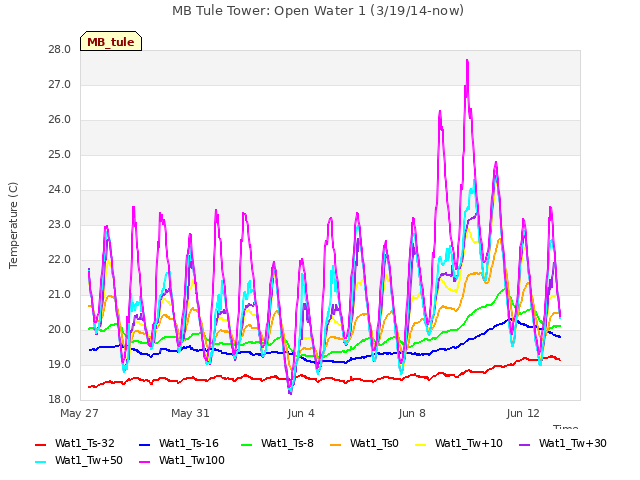Click the 24.0 y-axis tick label
Image resolution: width=640 pixels, height=480 pixels.
(x=60, y=190)
